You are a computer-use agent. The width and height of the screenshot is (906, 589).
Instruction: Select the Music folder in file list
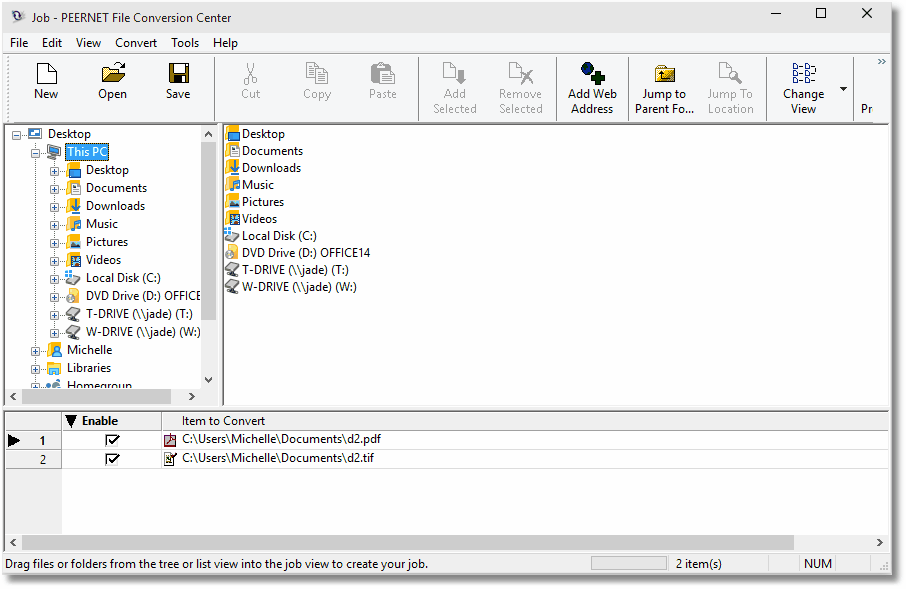click(x=250, y=185)
